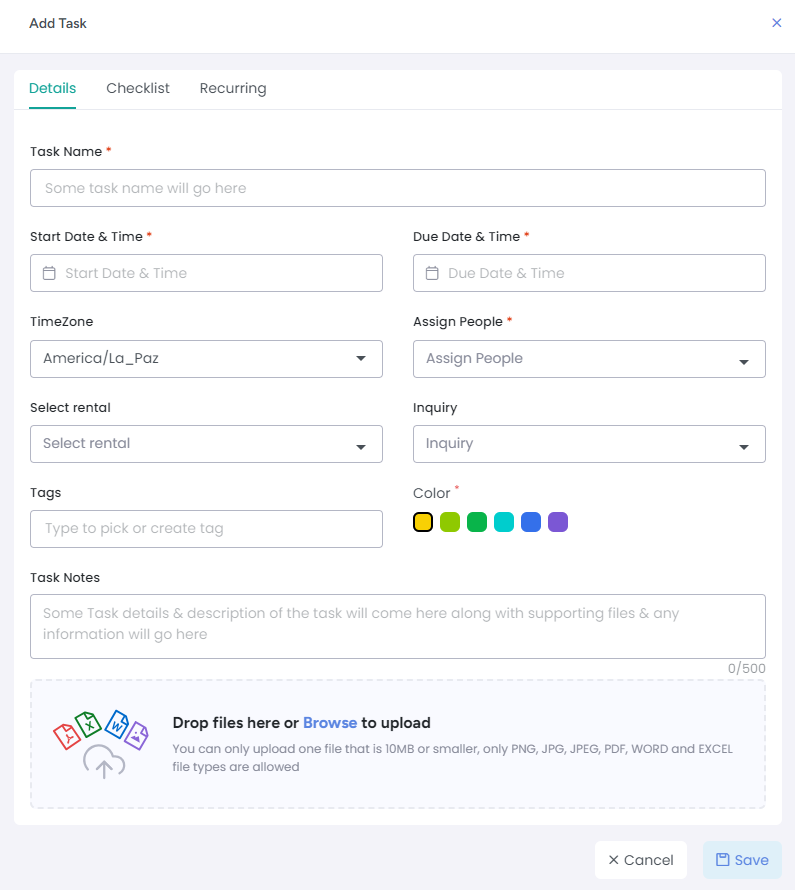Pick the blue color swatch

coord(531,522)
